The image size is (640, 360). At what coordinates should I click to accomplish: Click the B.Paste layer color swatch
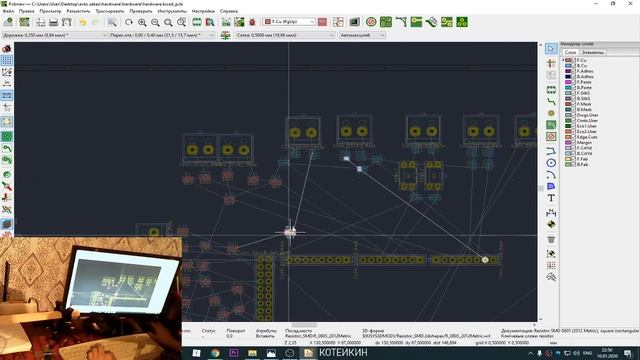(568, 87)
